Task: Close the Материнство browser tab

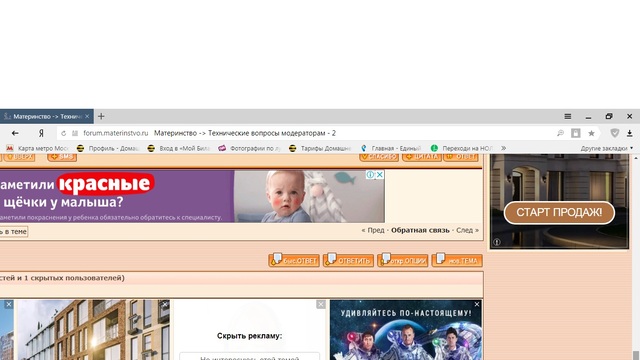Action: coord(87,116)
